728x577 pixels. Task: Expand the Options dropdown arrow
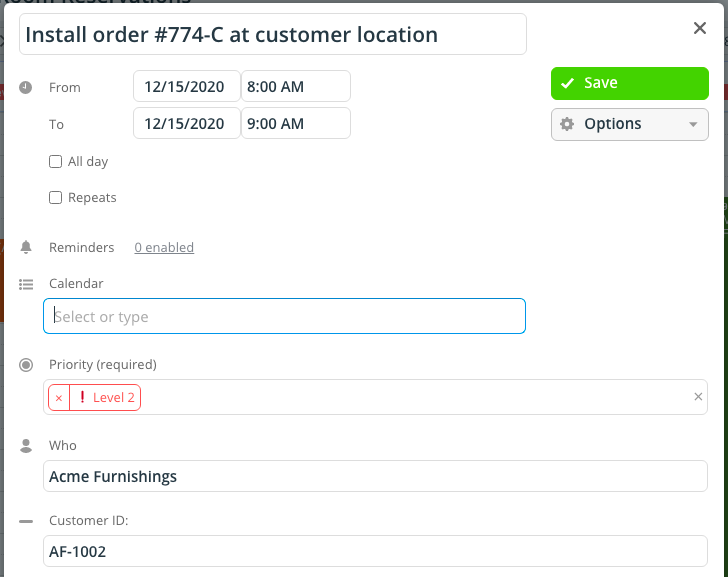pos(692,125)
